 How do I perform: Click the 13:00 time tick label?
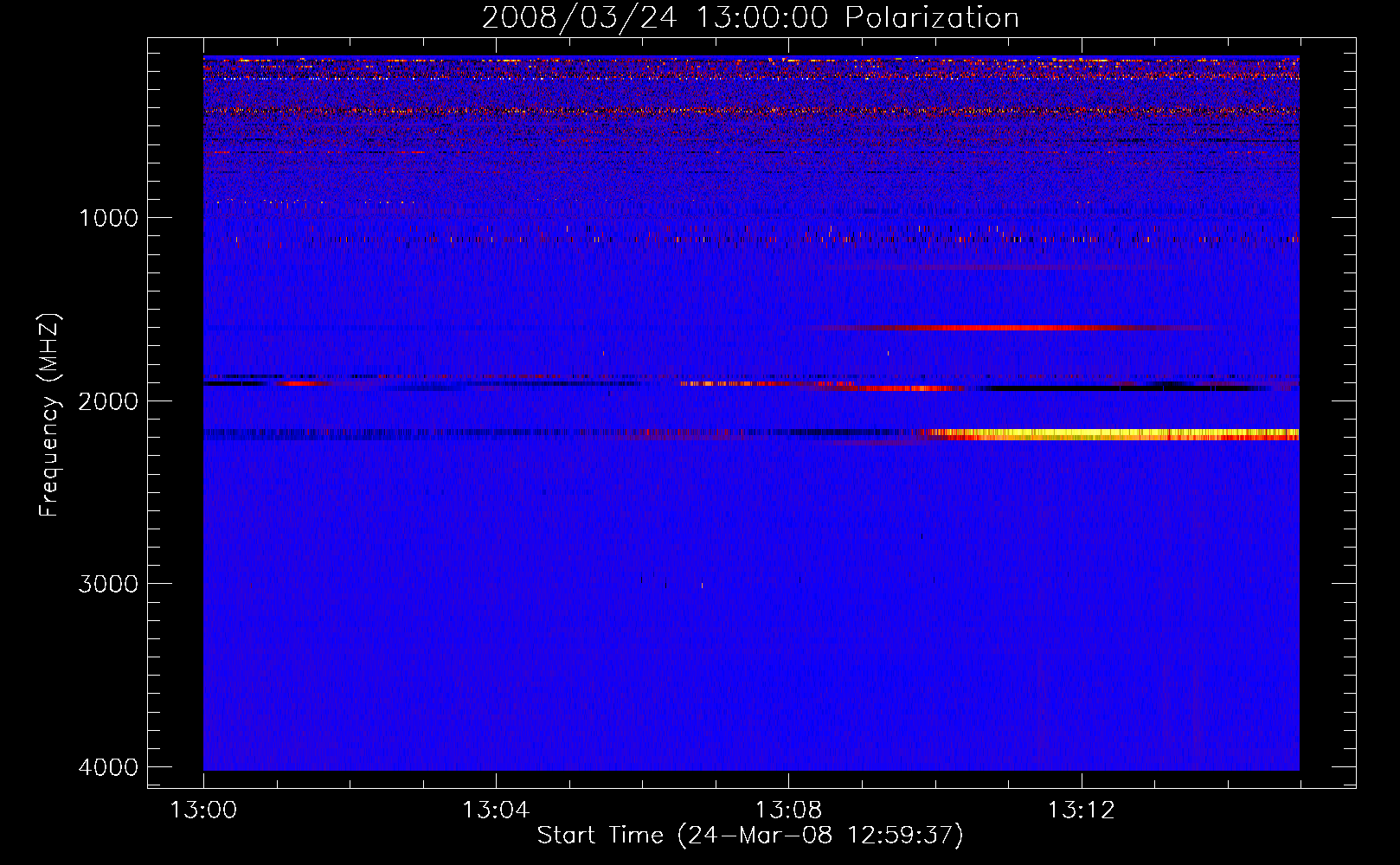coord(203,811)
